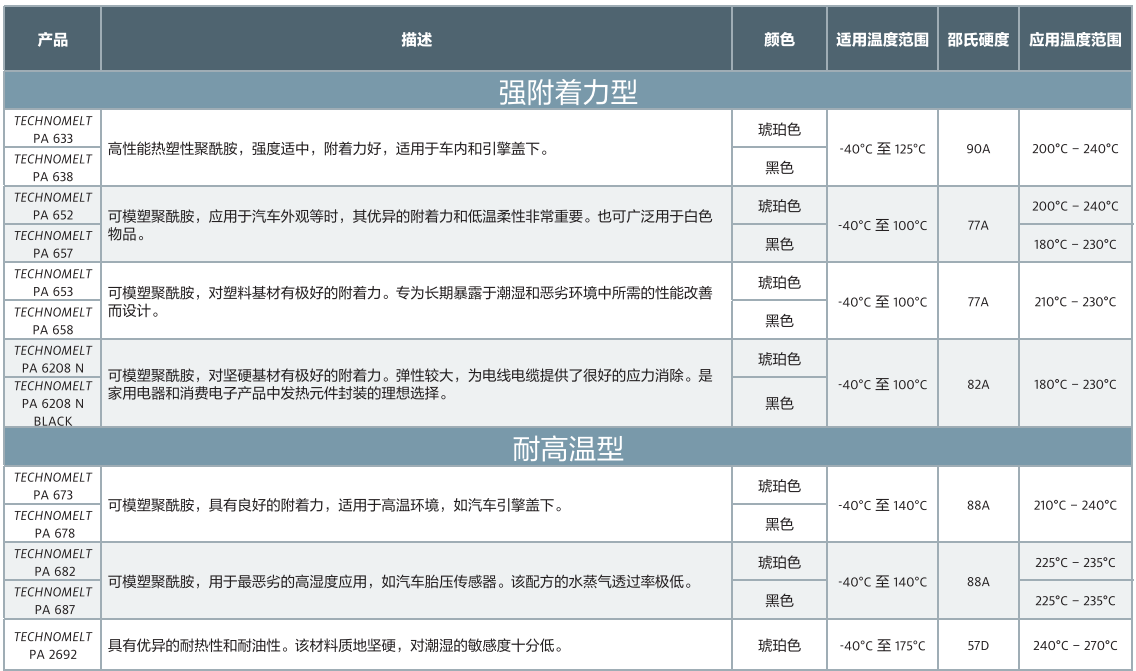
Task: Click 黑色 color cell for PA 657
Action: [x=780, y=244]
